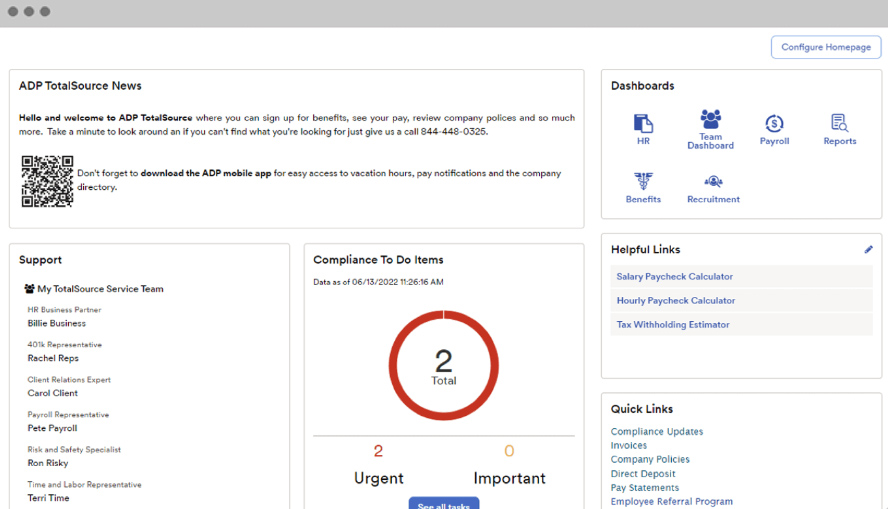Open the Payroll dashboard icon

774,124
